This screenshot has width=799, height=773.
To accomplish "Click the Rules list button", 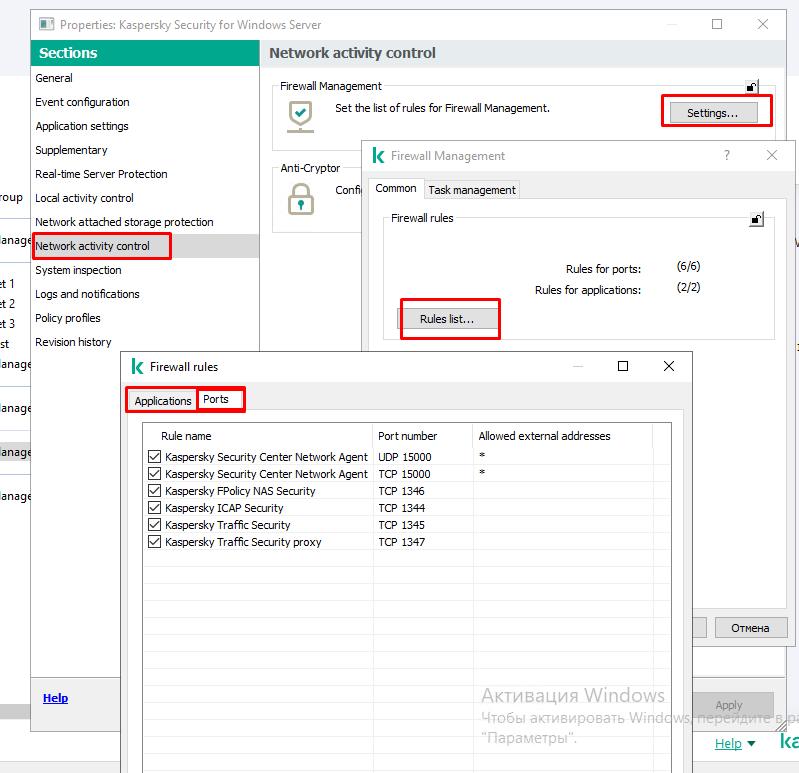I will (x=447, y=319).
